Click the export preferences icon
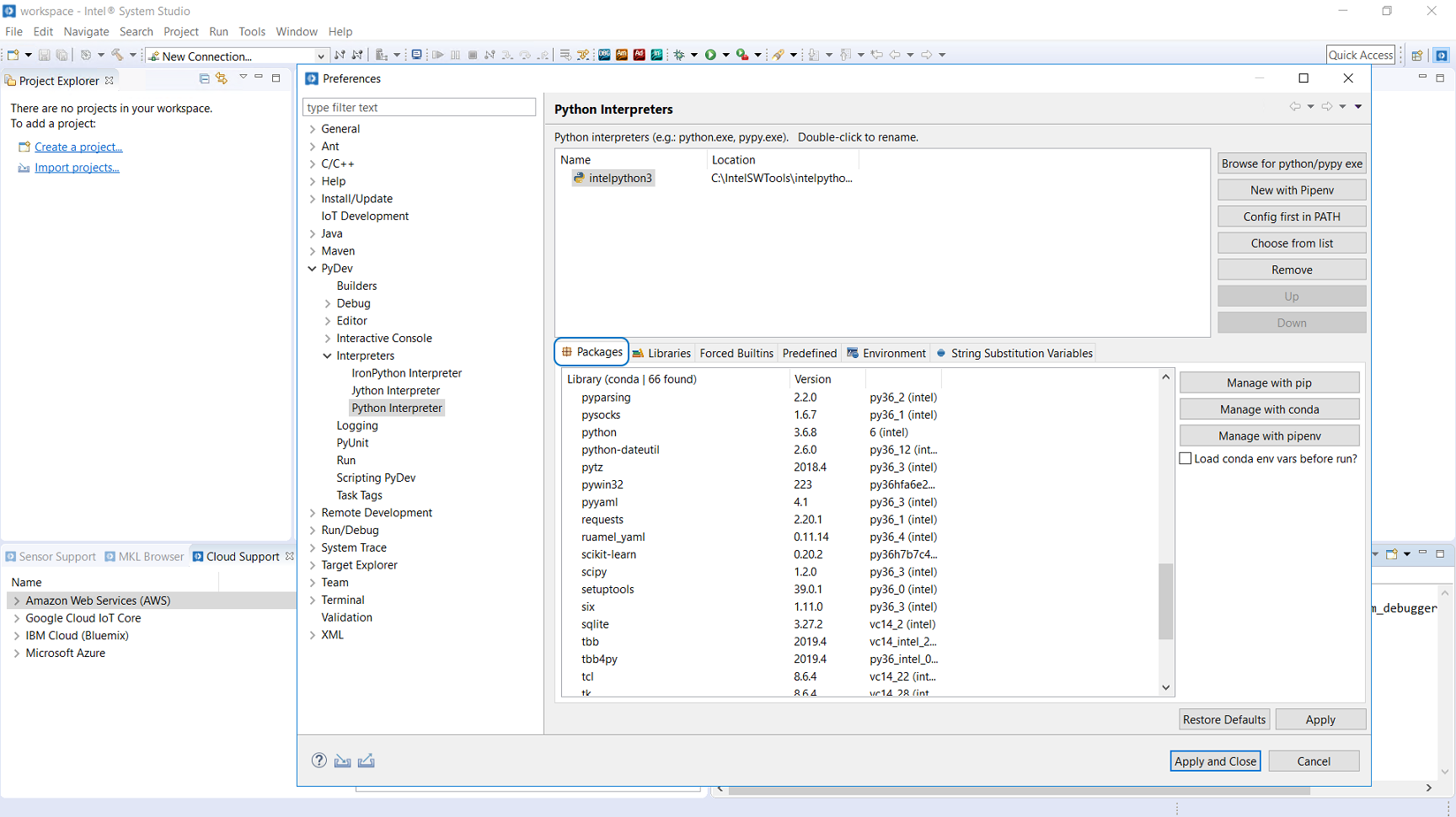This screenshot has height=817, width=1456. click(366, 761)
